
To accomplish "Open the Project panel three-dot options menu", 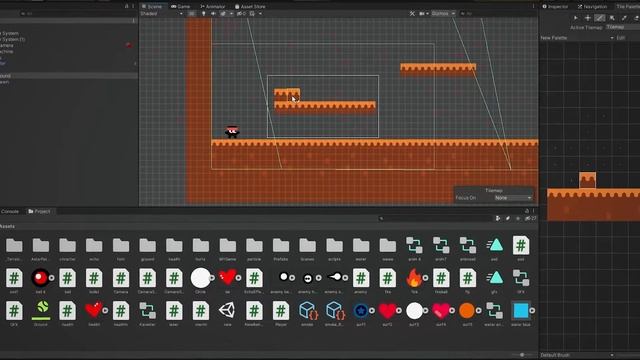I will (533, 211).
